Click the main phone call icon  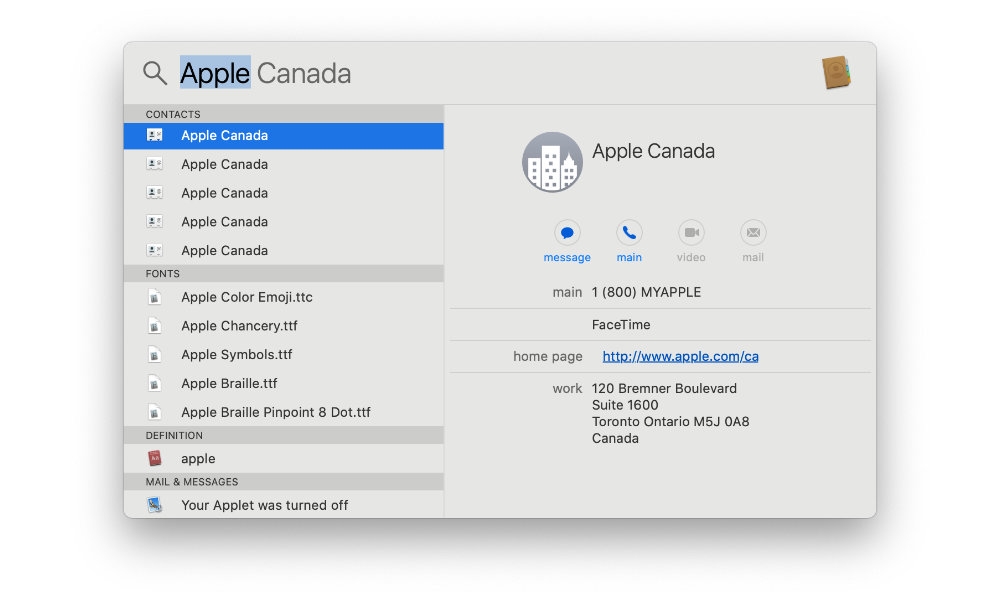[x=629, y=232]
